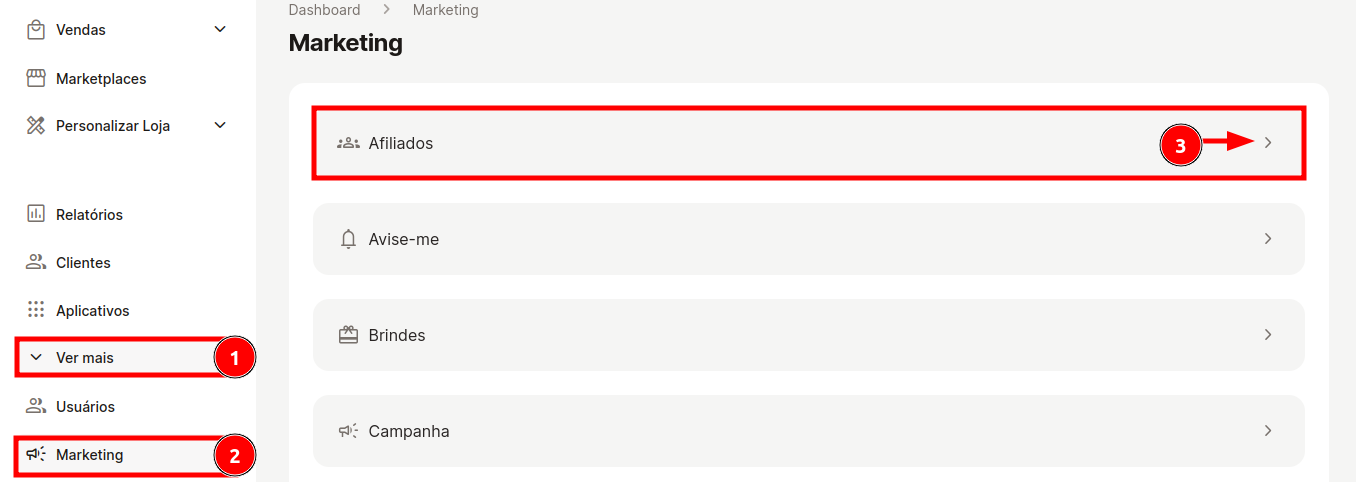Click the Marketplaces storefront icon

(36, 78)
